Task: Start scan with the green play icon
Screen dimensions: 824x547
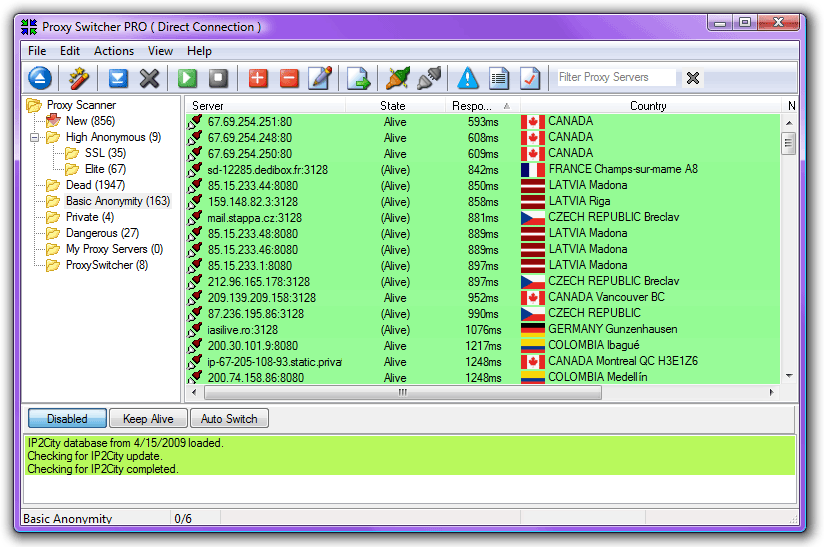Action: click(x=187, y=78)
